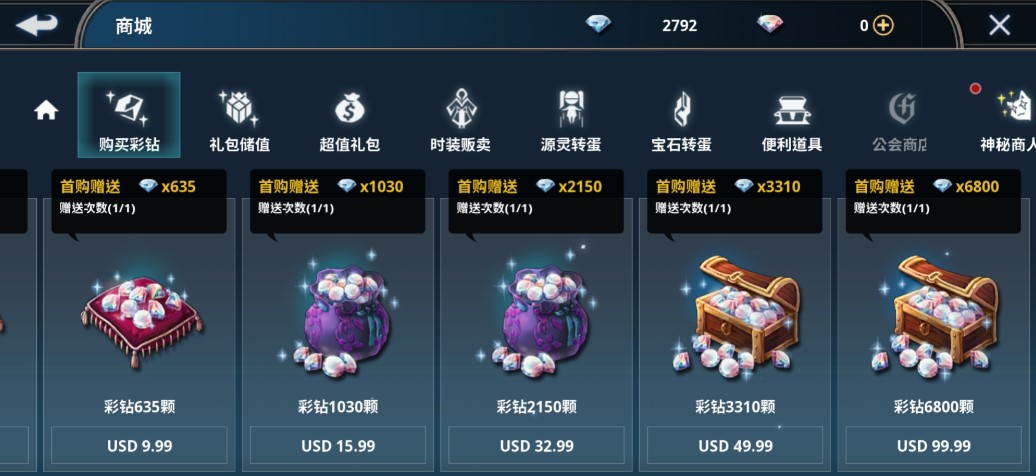Buy the USD 9.99 diamond pack

(139, 446)
